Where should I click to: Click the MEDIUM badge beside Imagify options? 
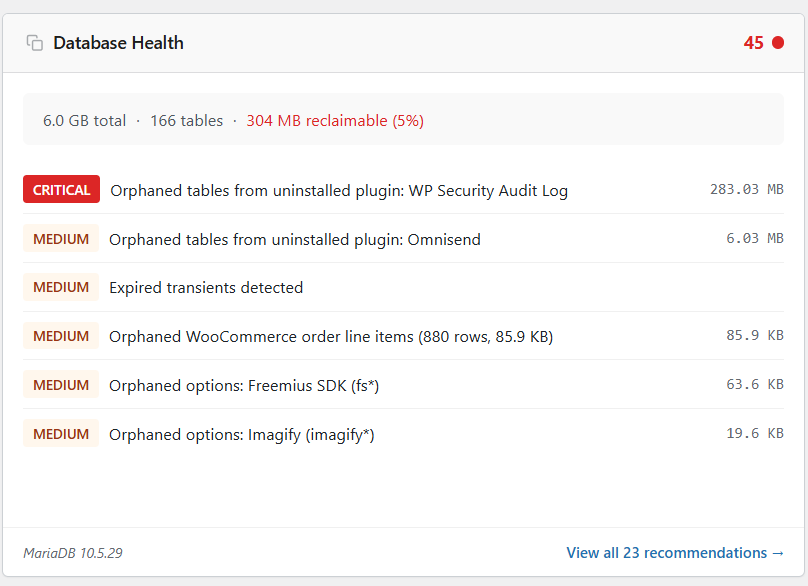tap(61, 433)
